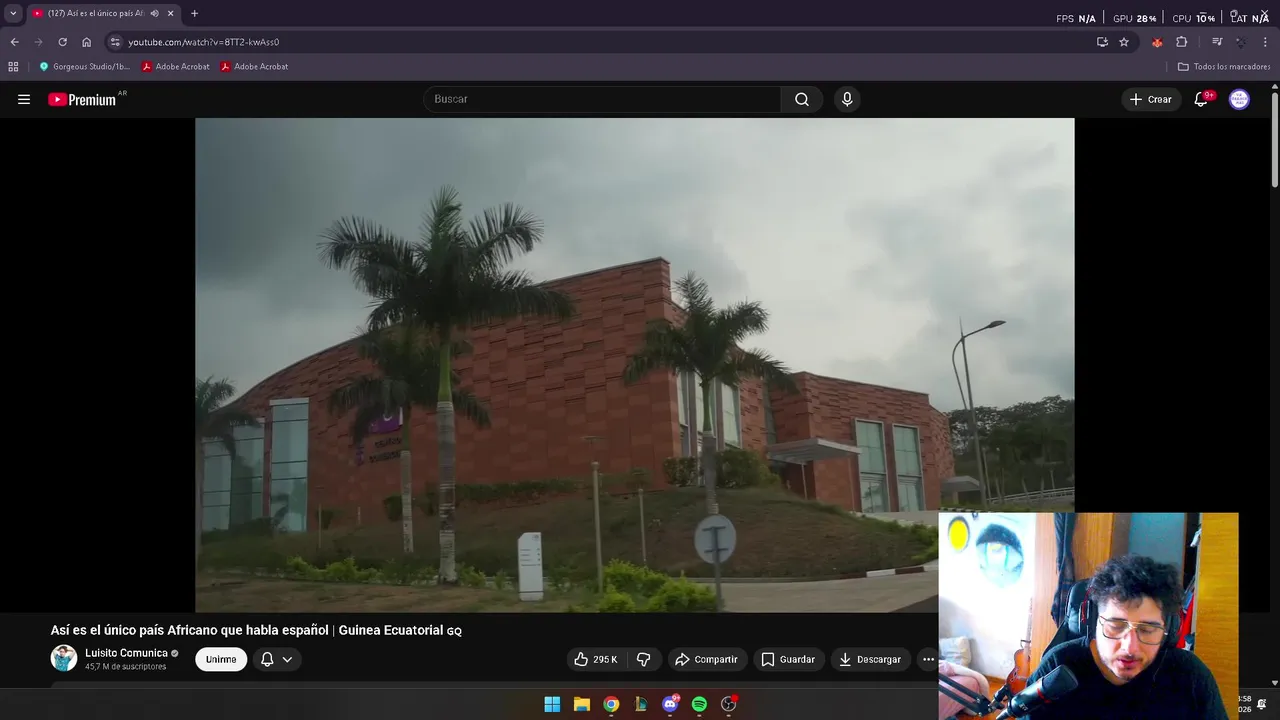The height and width of the screenshot is (720, 1280).
Task: Open Discord from the taskbar
Action: 670,704
